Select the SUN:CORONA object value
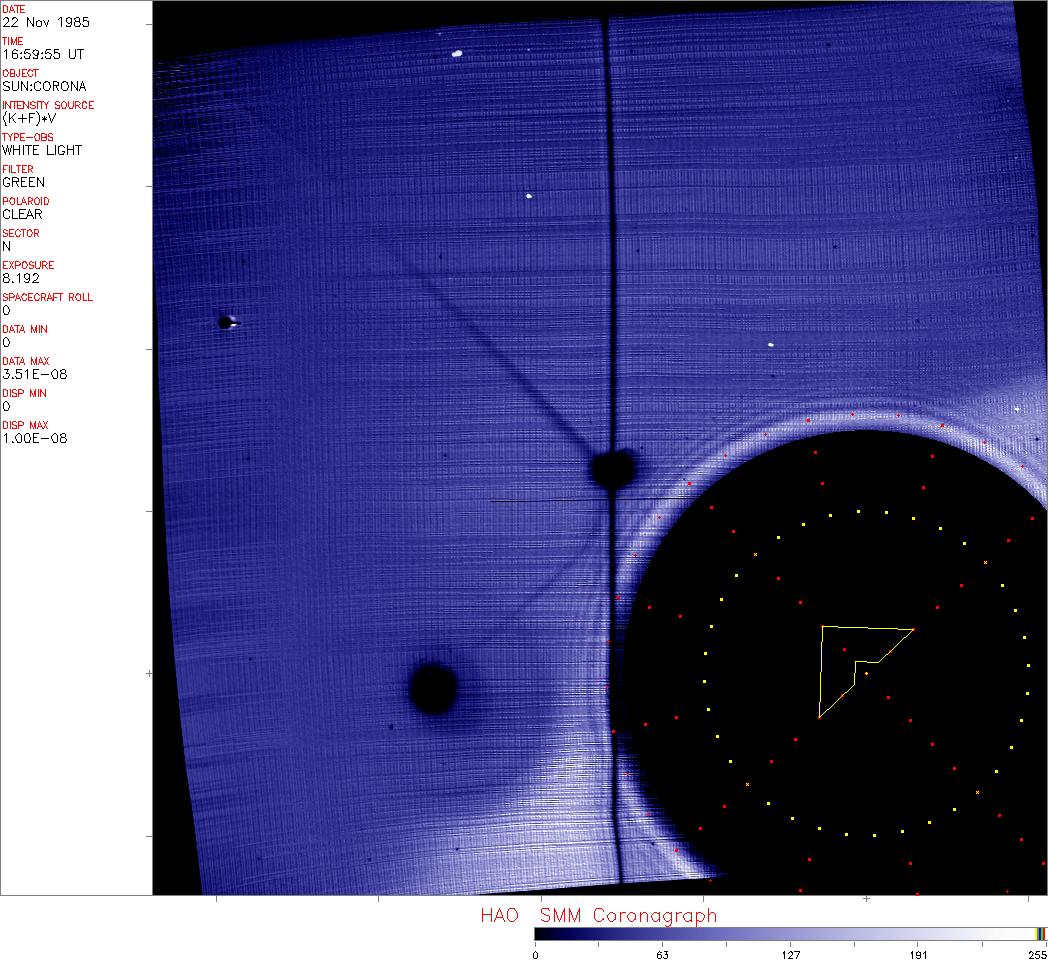Screen dimensions: 1048x960 tap(44, 86)
